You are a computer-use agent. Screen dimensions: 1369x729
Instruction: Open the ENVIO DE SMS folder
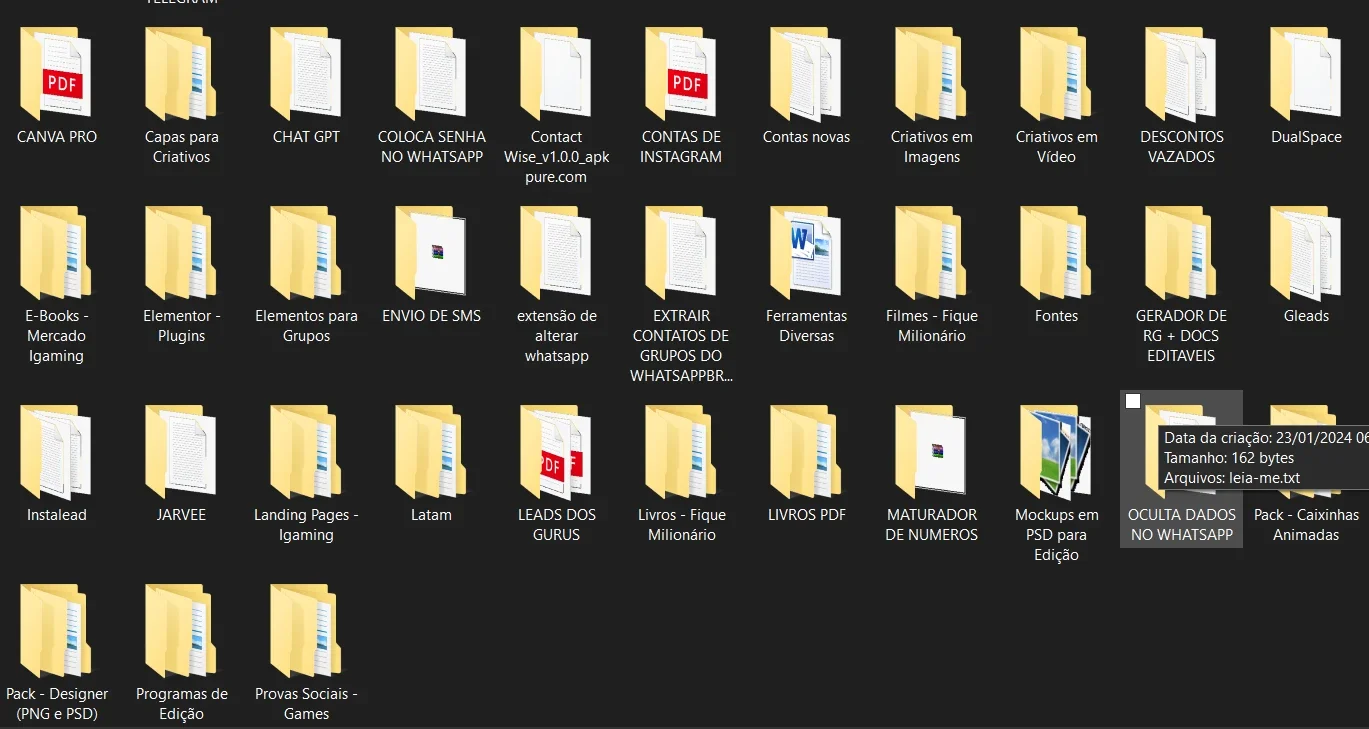[431, 252]
